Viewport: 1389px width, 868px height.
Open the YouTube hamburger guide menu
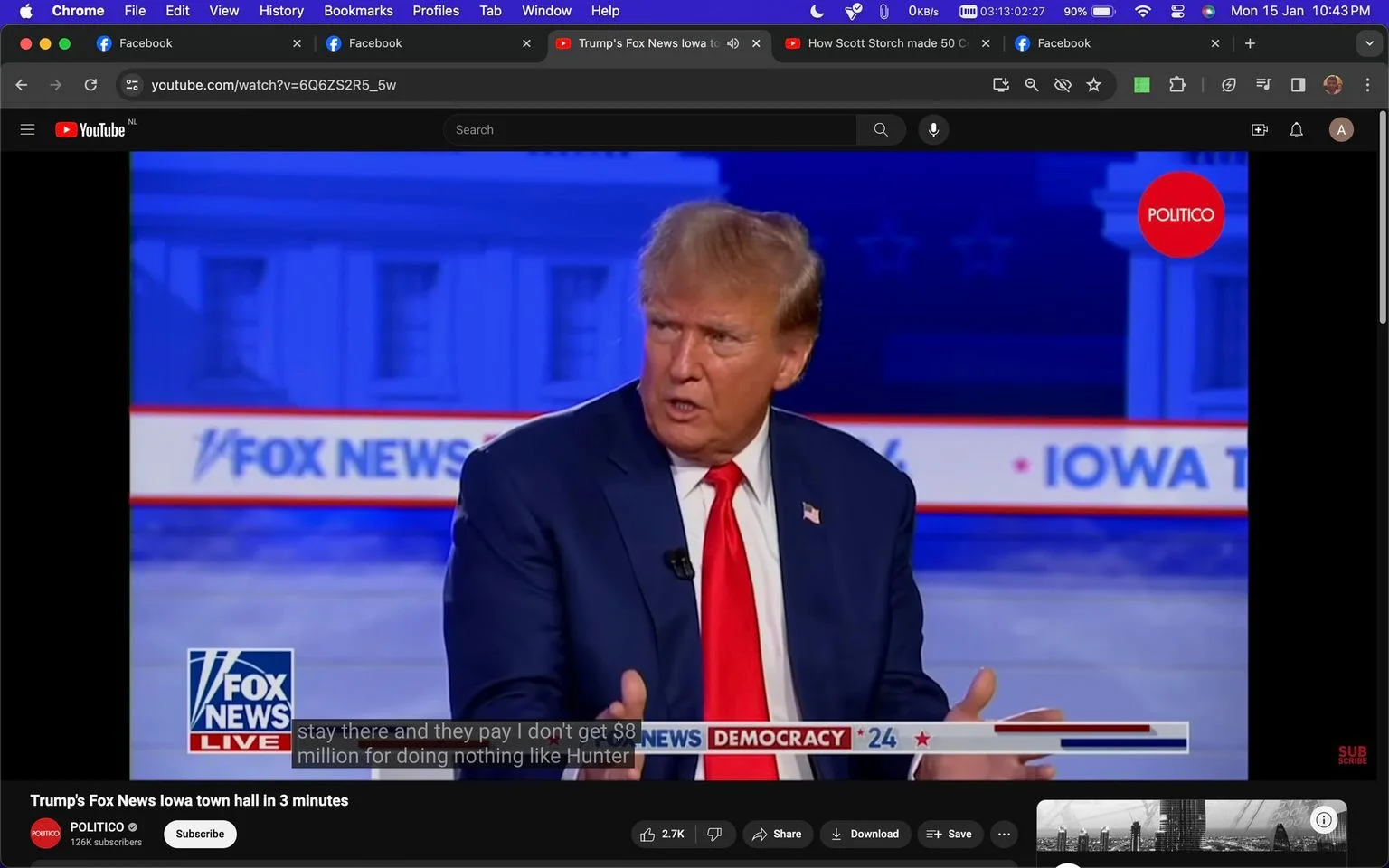(27, 129)
